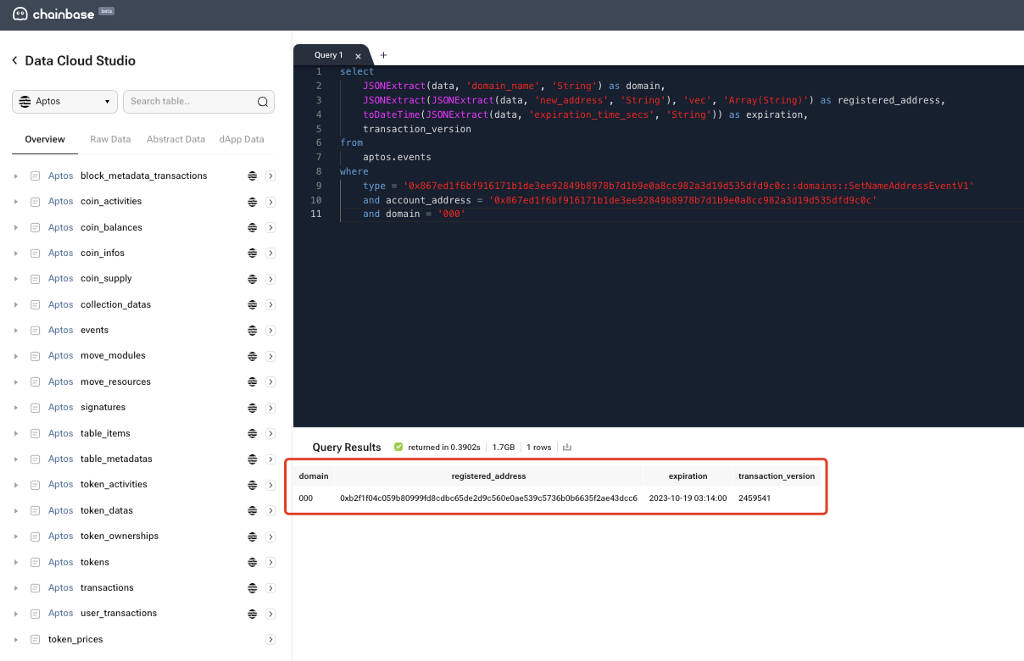The height and width of the screenshot is (661, 1024).
Task: Click the search magnifier icon
Action: tap(262, 102)
